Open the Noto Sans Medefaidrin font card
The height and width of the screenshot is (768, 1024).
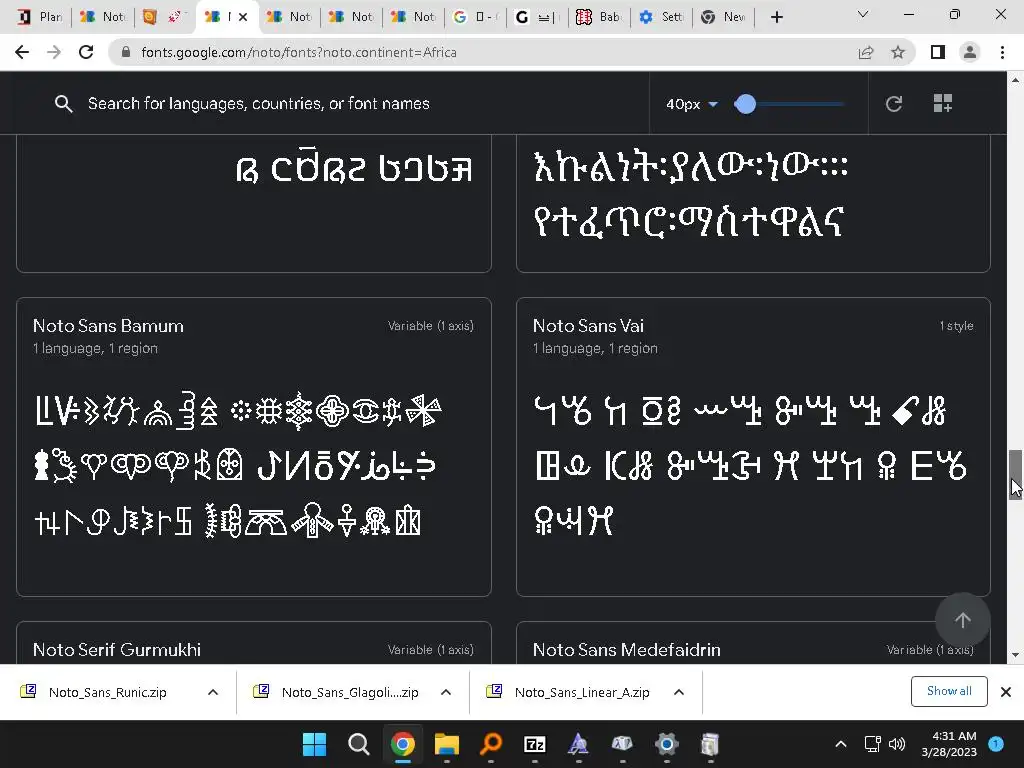click(753, 643)
